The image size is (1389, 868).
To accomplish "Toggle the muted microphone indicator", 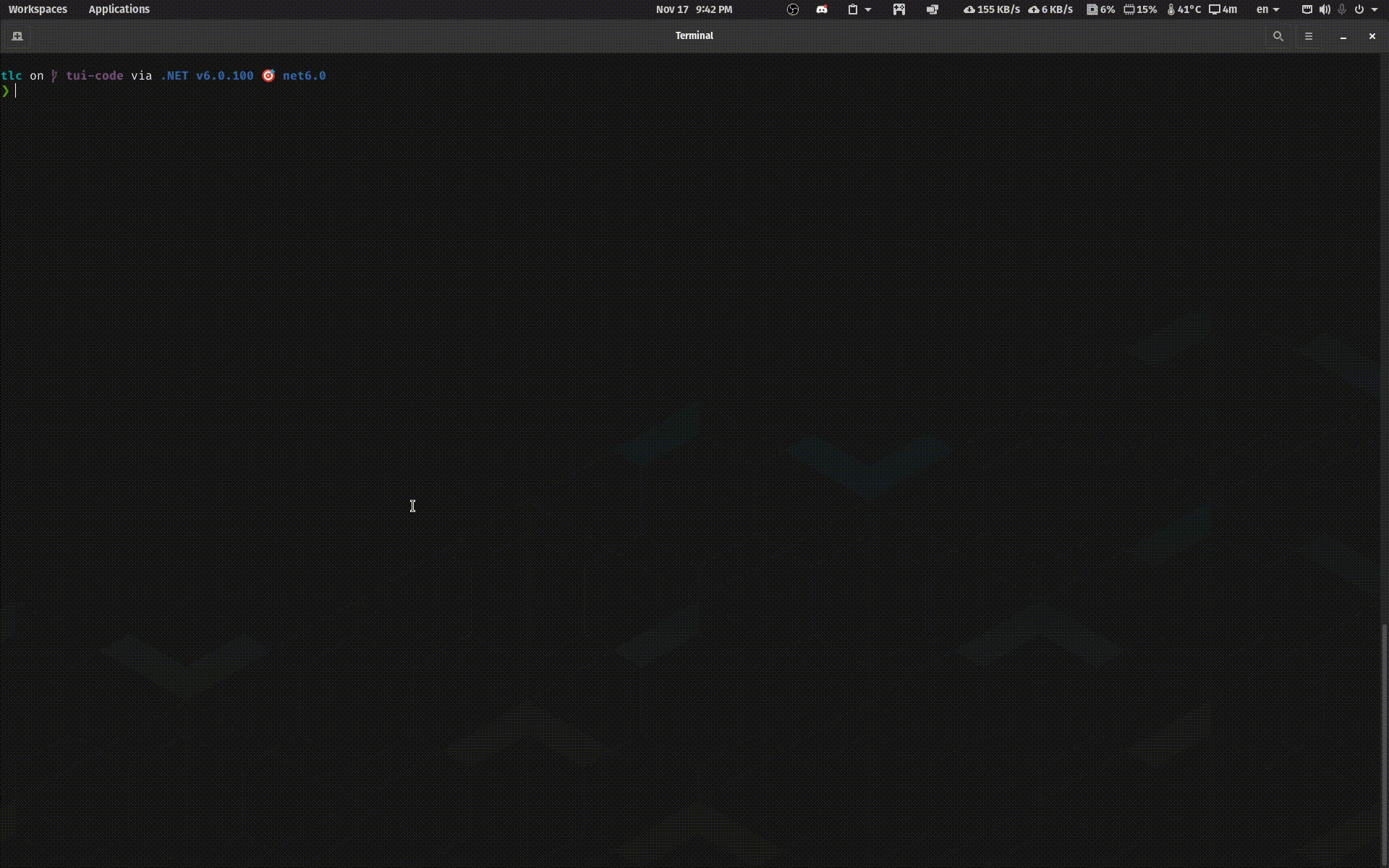I will pos(1342,9).
